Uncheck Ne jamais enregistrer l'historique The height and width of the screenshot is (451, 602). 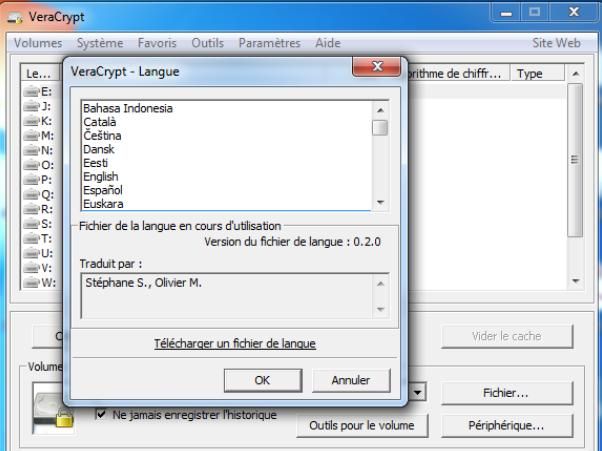click(101, 415)
